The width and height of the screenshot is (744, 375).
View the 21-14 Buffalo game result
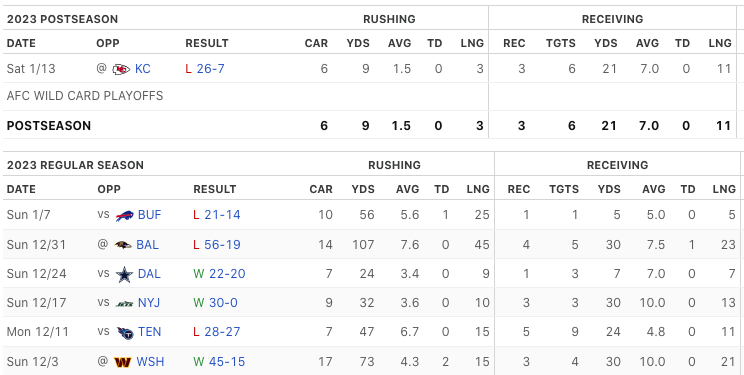click(223, 215)
